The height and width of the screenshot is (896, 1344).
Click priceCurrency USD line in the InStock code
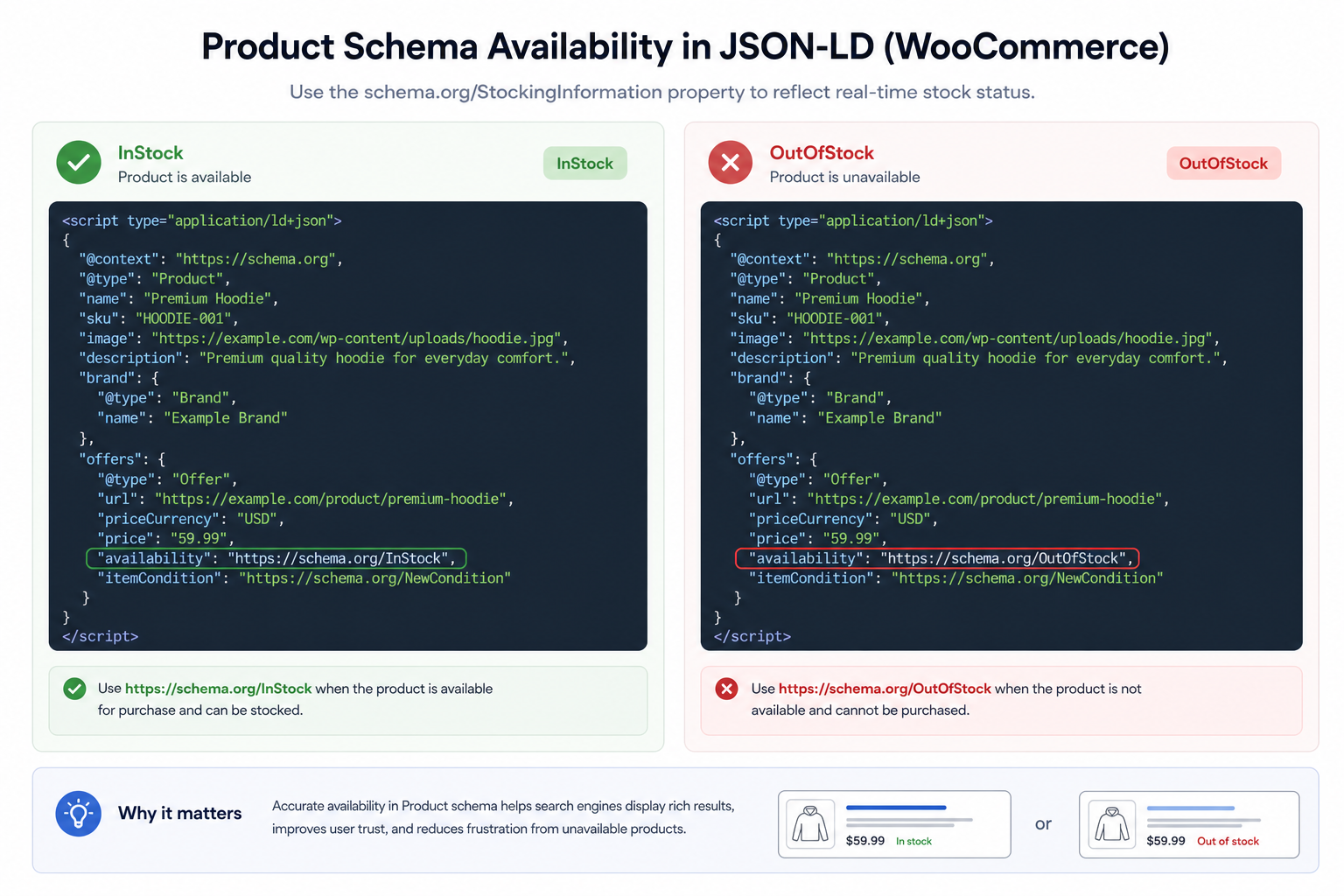(191, 519)
